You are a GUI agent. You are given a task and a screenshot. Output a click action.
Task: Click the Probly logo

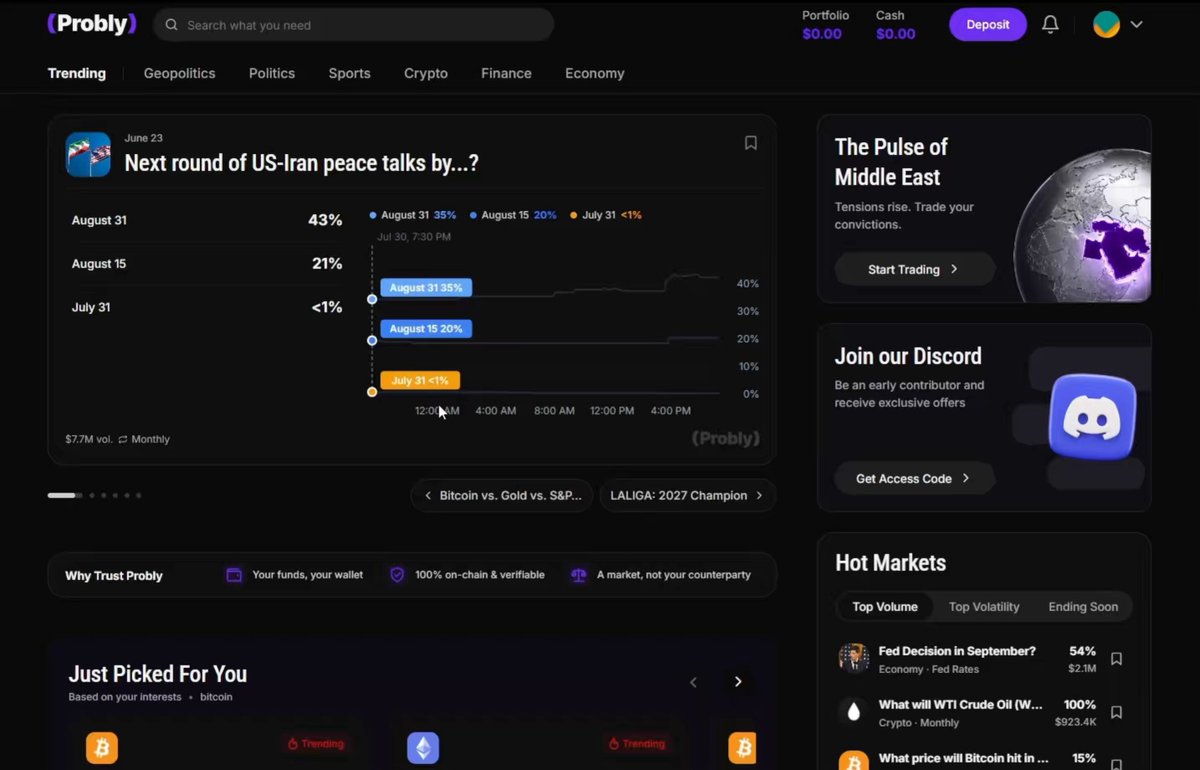pyautogui.click(x=92, y=24)
